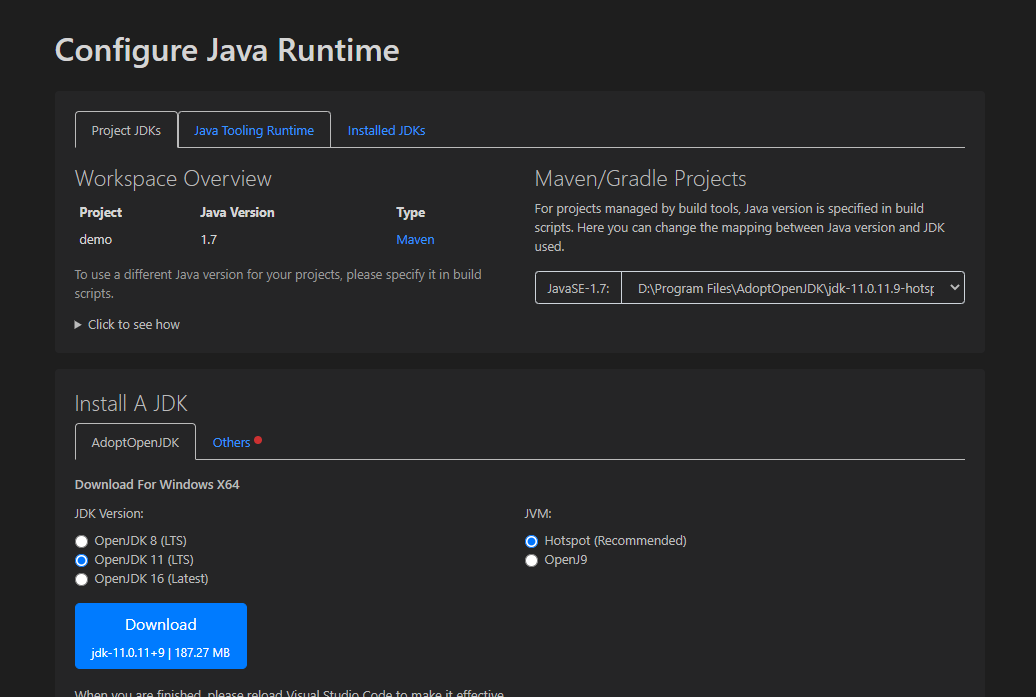Image resolution: width=1036 pixels, height=697 pixels.
Task: Switch to the Others install tab
Action: 230,441
